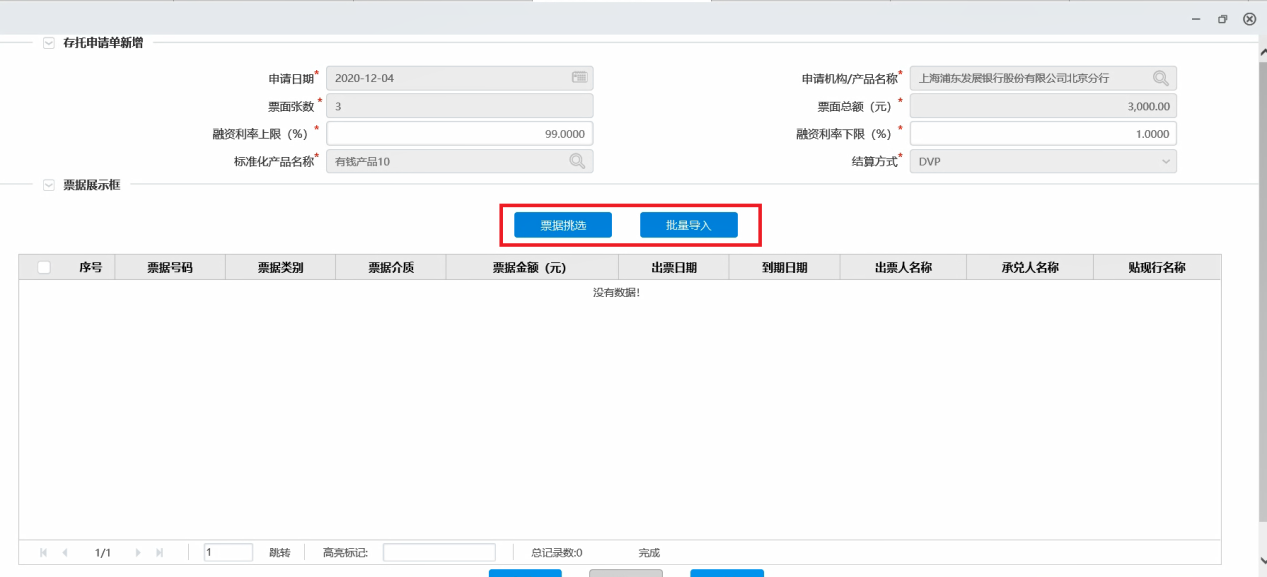Click the 标准化产品名称 field text

(362, 161)
